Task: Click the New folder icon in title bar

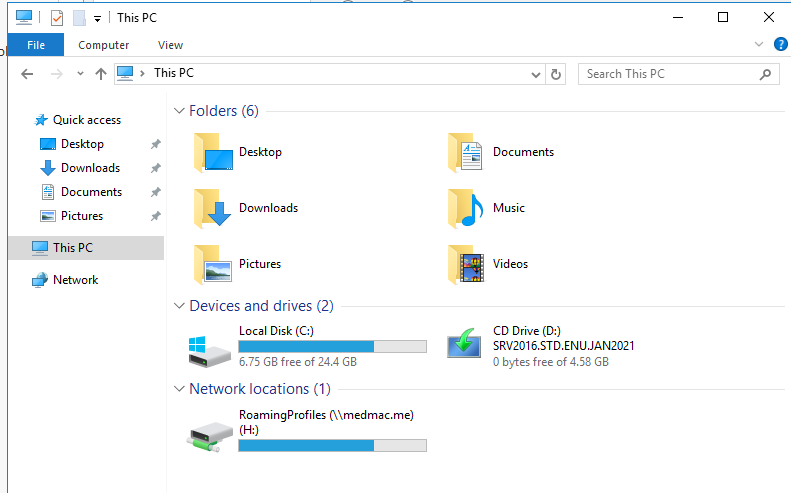Action: tap(79, 18)
